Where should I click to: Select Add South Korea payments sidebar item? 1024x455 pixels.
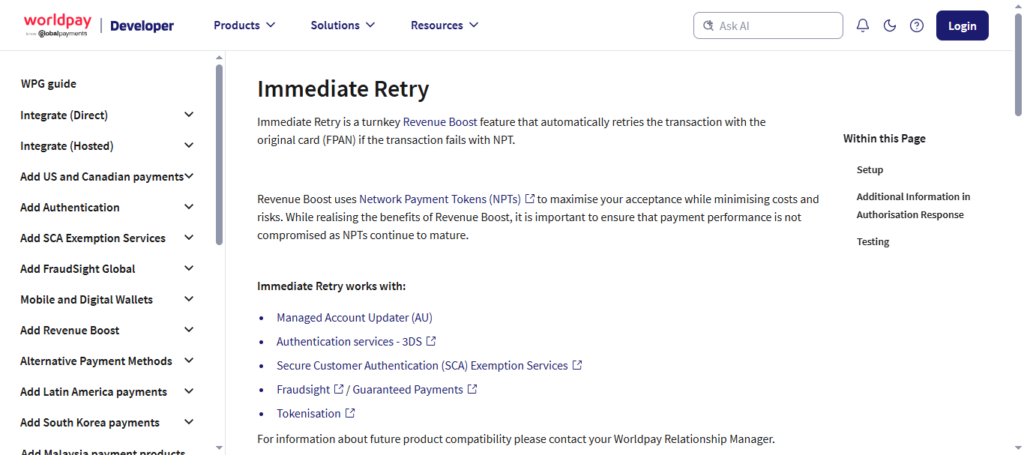(x=89, y=422)
